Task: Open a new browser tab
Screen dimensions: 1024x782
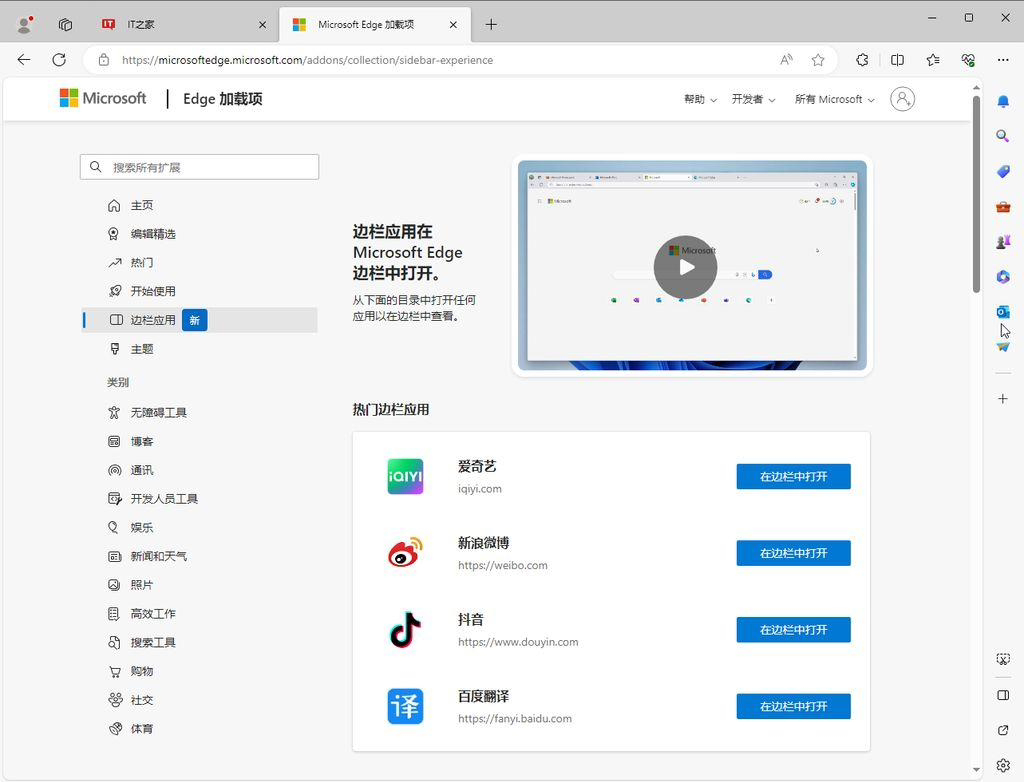Action: 491,25
